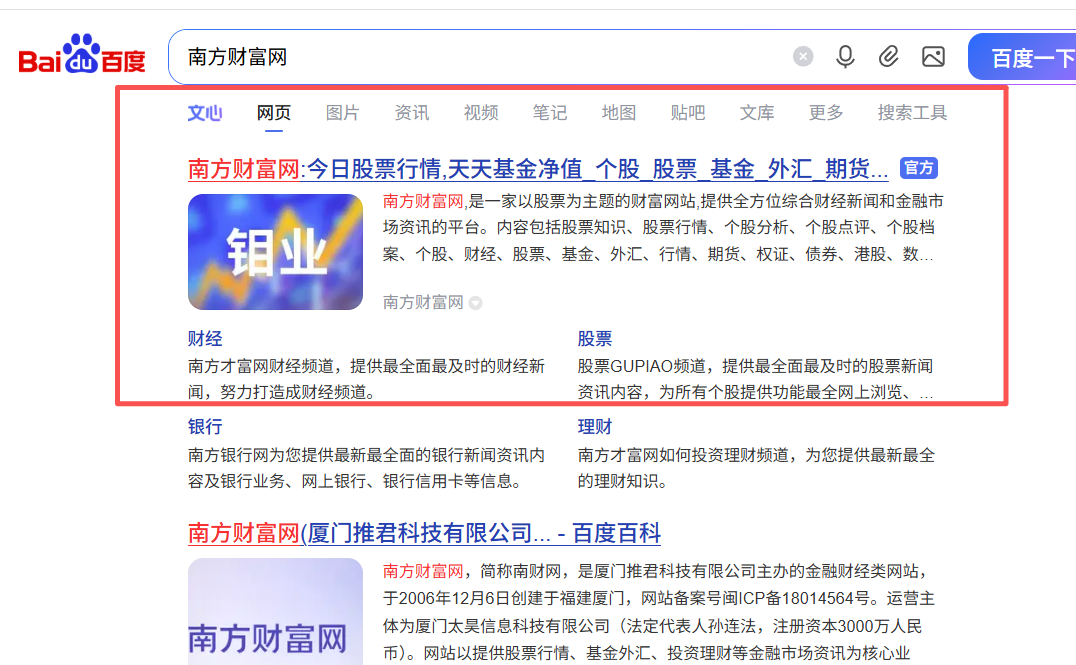Image resolution: width=1076 pixels, height=665 pixels.
Task: Switch to the 地图 tab
Action: tap(619, 113)
